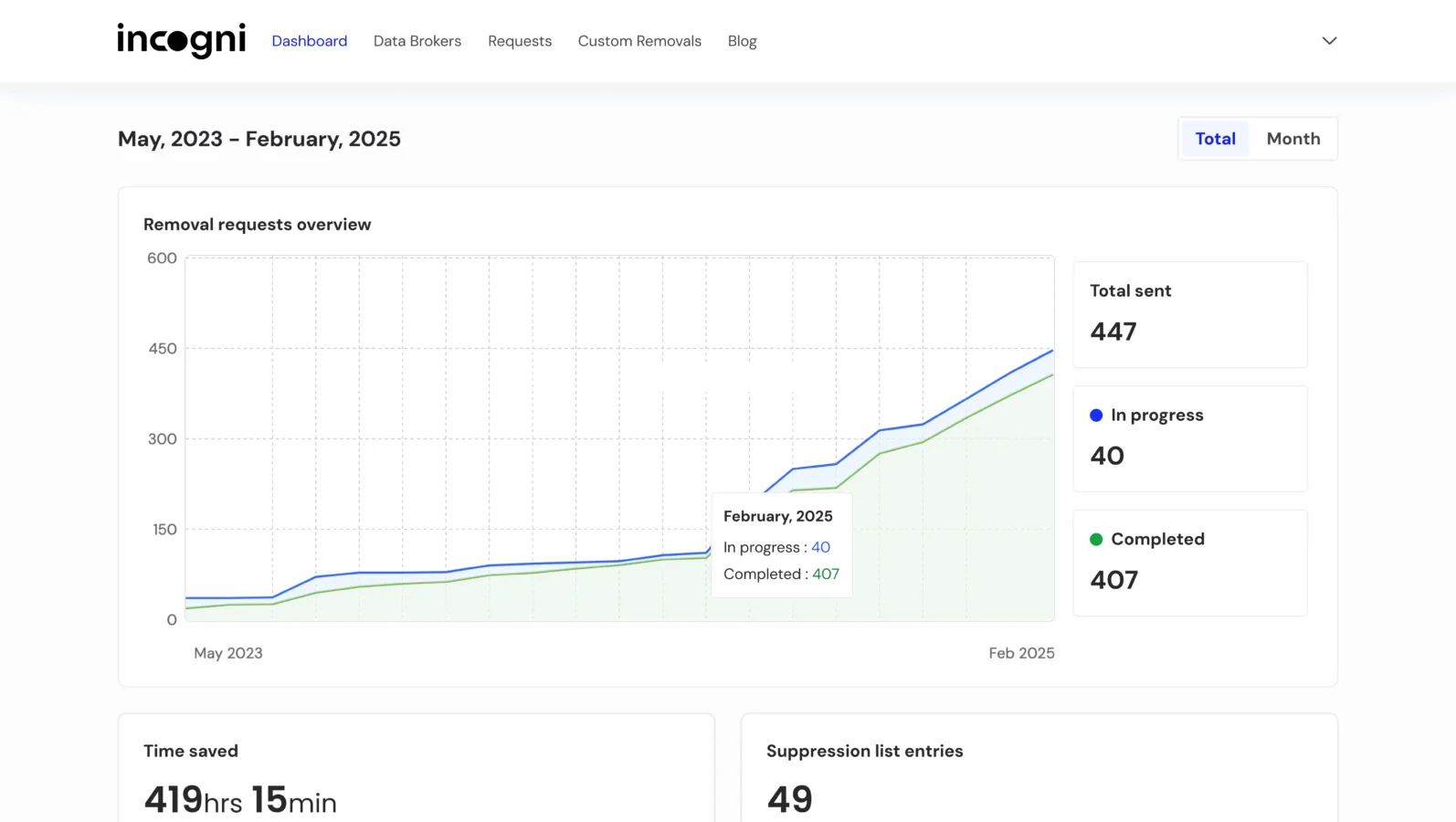Select the Completed stat card
The image size is (1456, 822).
(x=1189, y=563)
